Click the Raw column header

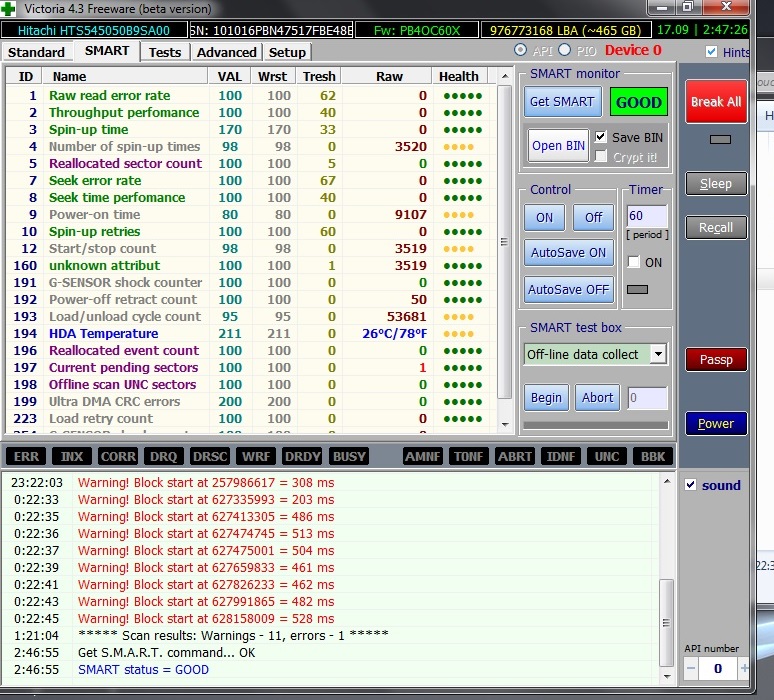tap(389, 76)
